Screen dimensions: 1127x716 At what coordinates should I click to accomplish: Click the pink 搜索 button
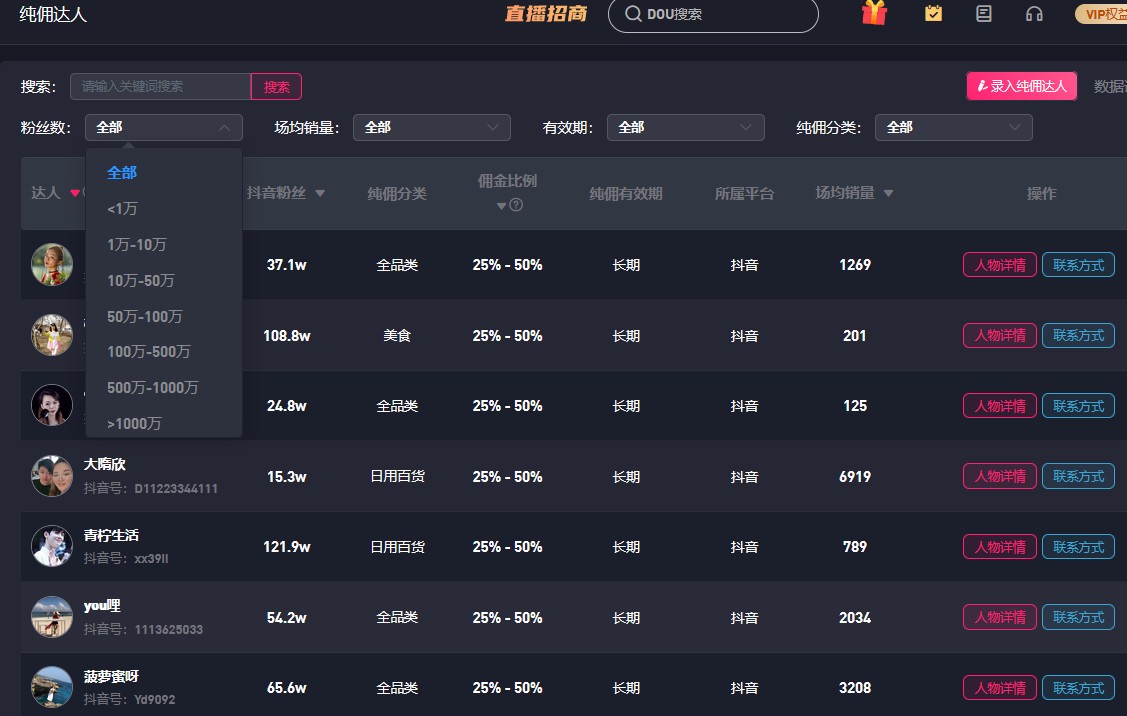point(276,87)
